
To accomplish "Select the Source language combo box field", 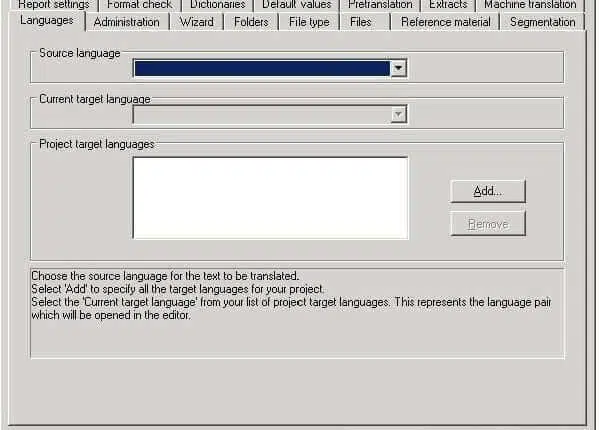I will [x=270, y=68].
